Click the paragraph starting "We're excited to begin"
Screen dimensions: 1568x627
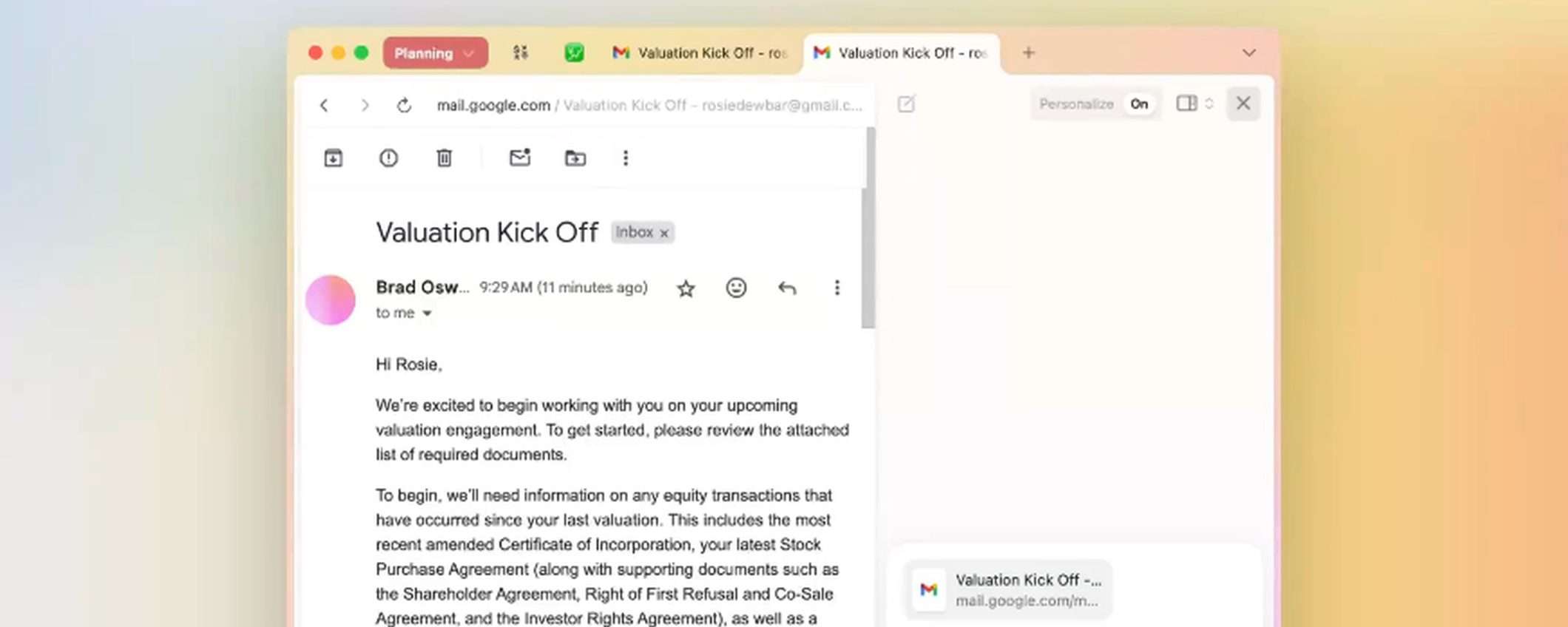coord(612,430)
